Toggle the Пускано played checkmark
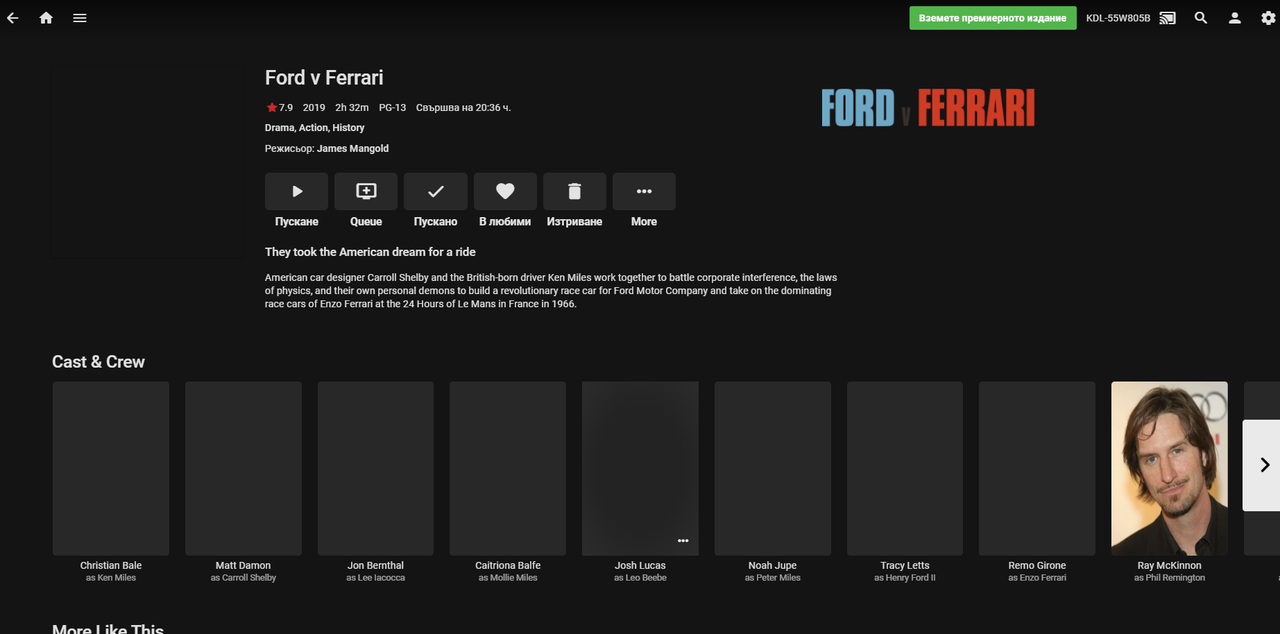 tap(435, 191)
